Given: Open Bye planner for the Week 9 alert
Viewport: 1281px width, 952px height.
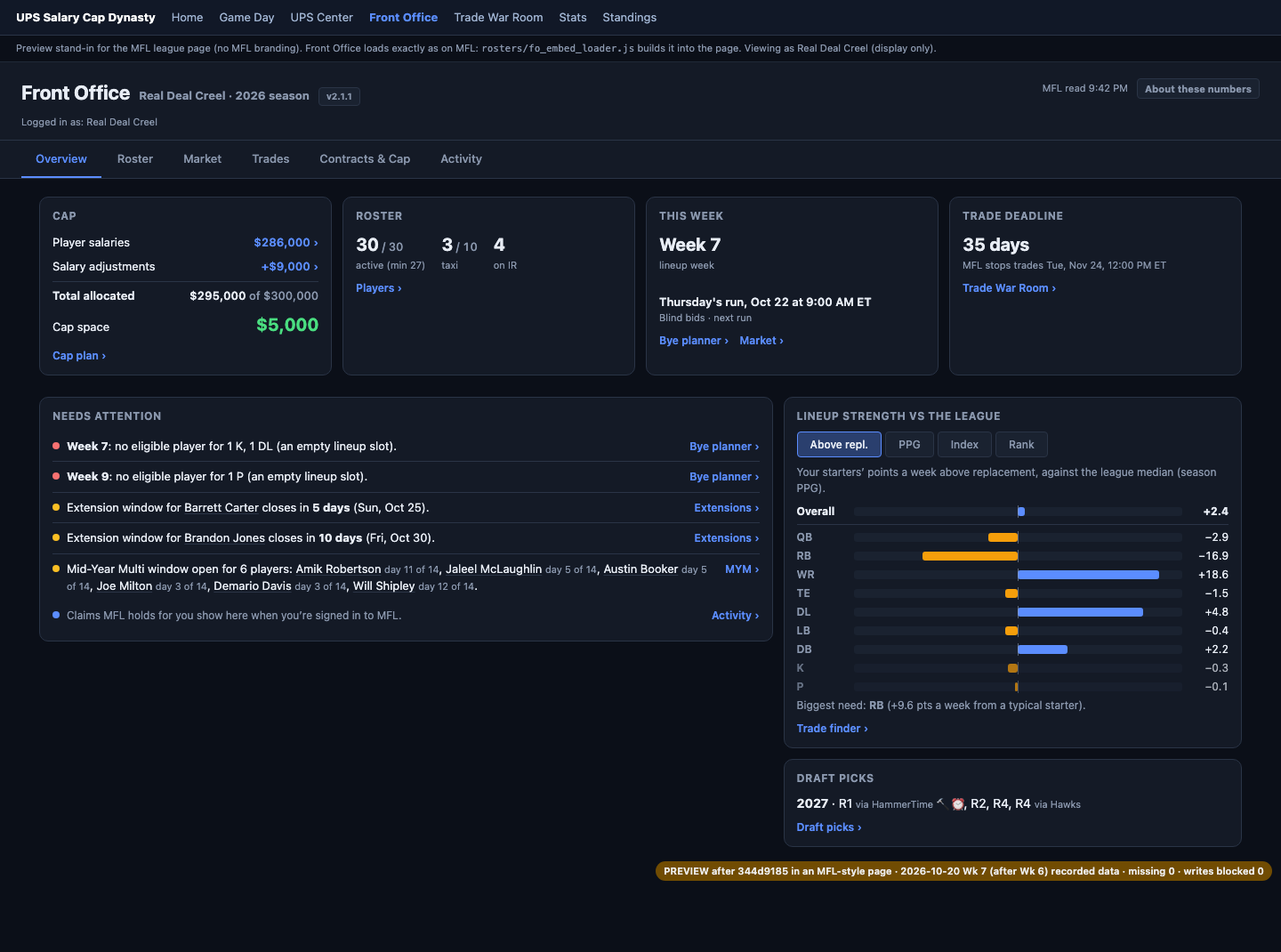Looking at the screenshot, I should click(724, 477).
